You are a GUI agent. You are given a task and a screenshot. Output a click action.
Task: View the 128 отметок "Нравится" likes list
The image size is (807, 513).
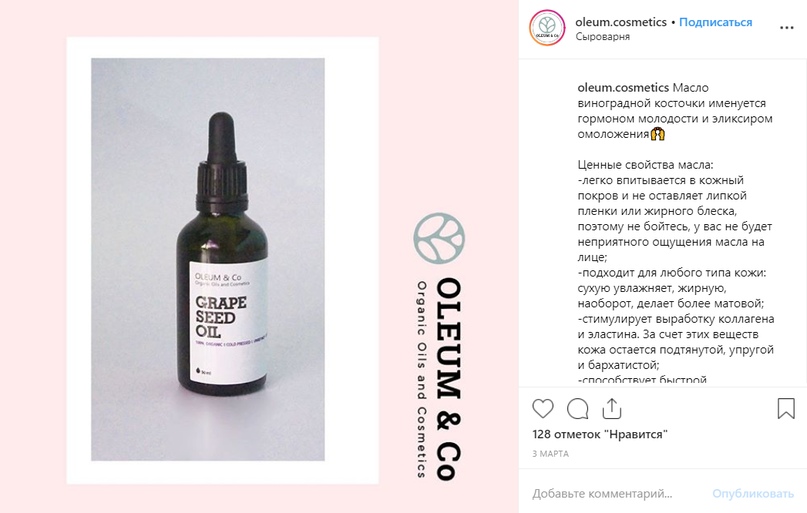click(600, 434)
